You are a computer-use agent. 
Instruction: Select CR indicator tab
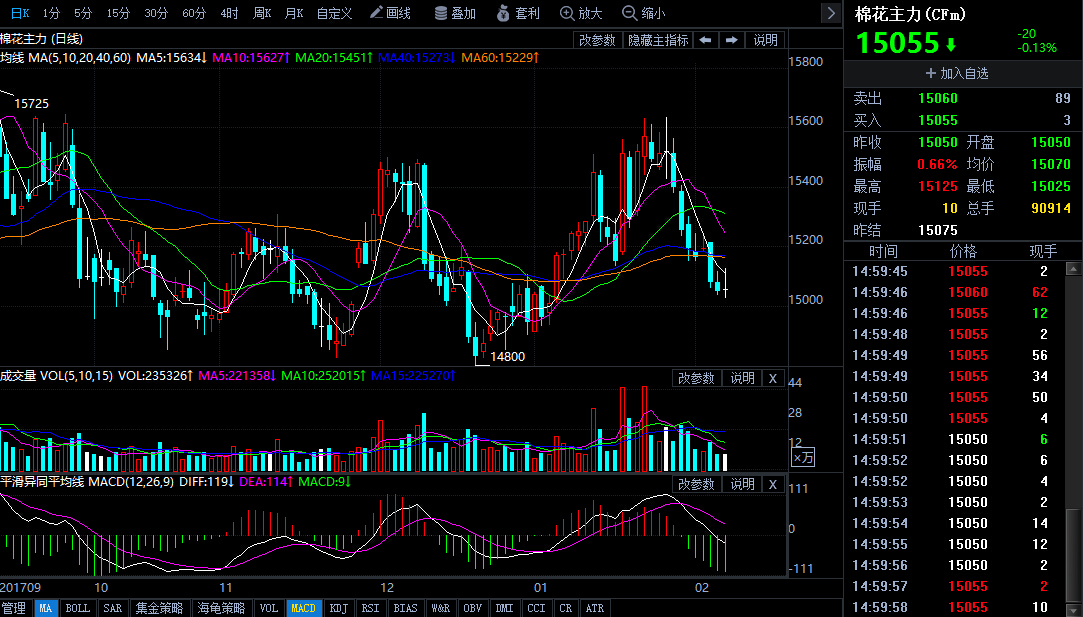566,608
